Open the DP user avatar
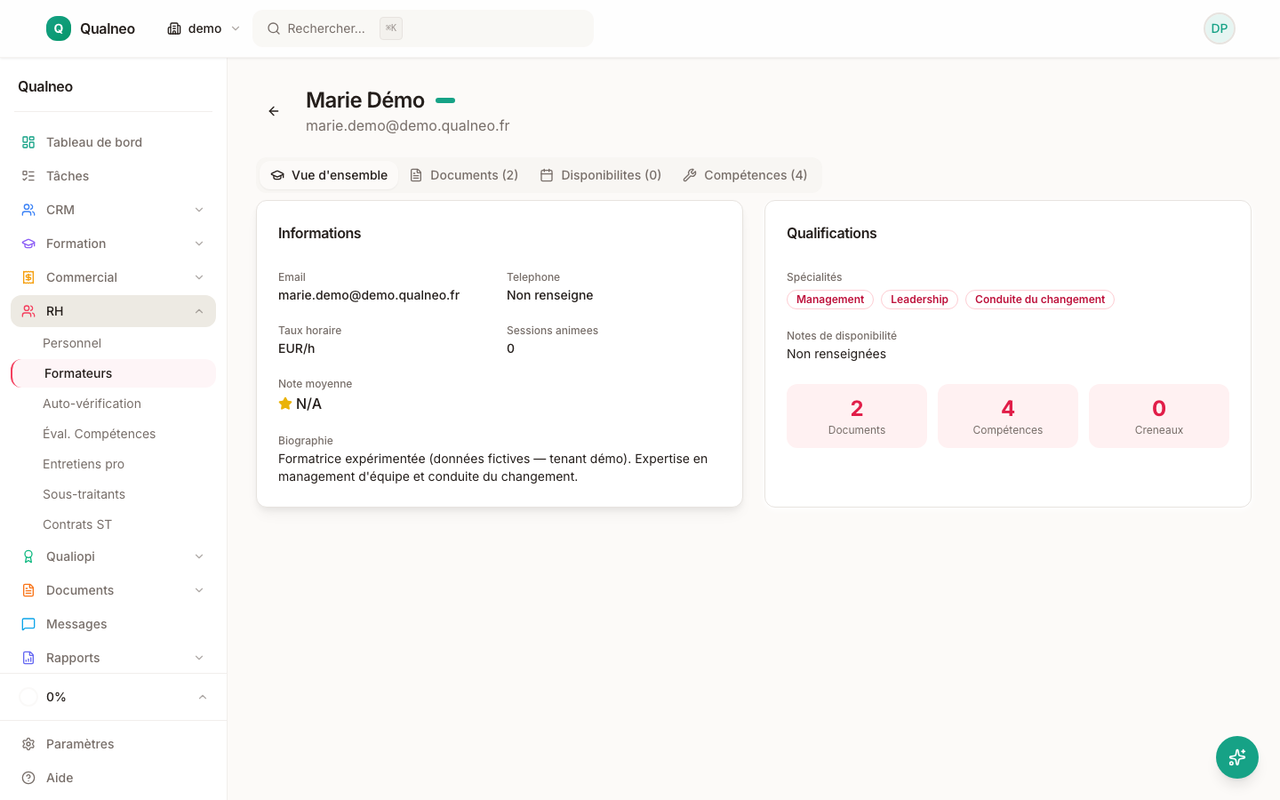1280x800 pixels. (1219, 28)
